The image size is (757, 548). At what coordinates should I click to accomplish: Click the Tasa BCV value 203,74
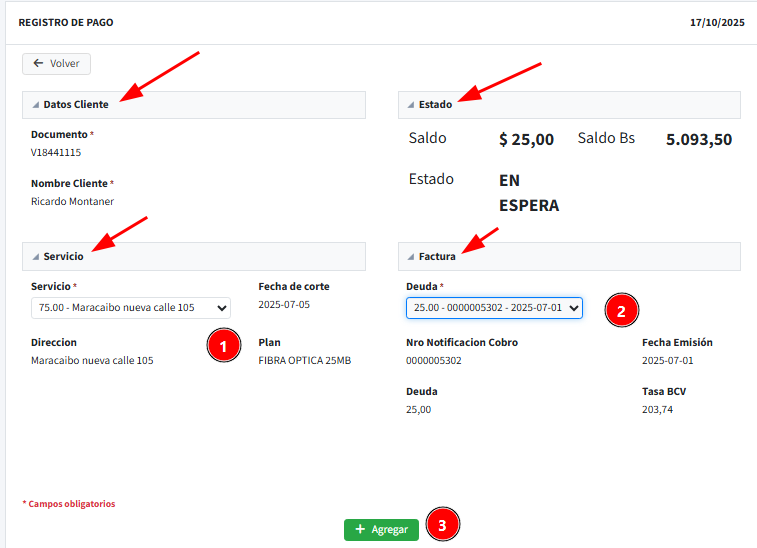coord(657,409)
